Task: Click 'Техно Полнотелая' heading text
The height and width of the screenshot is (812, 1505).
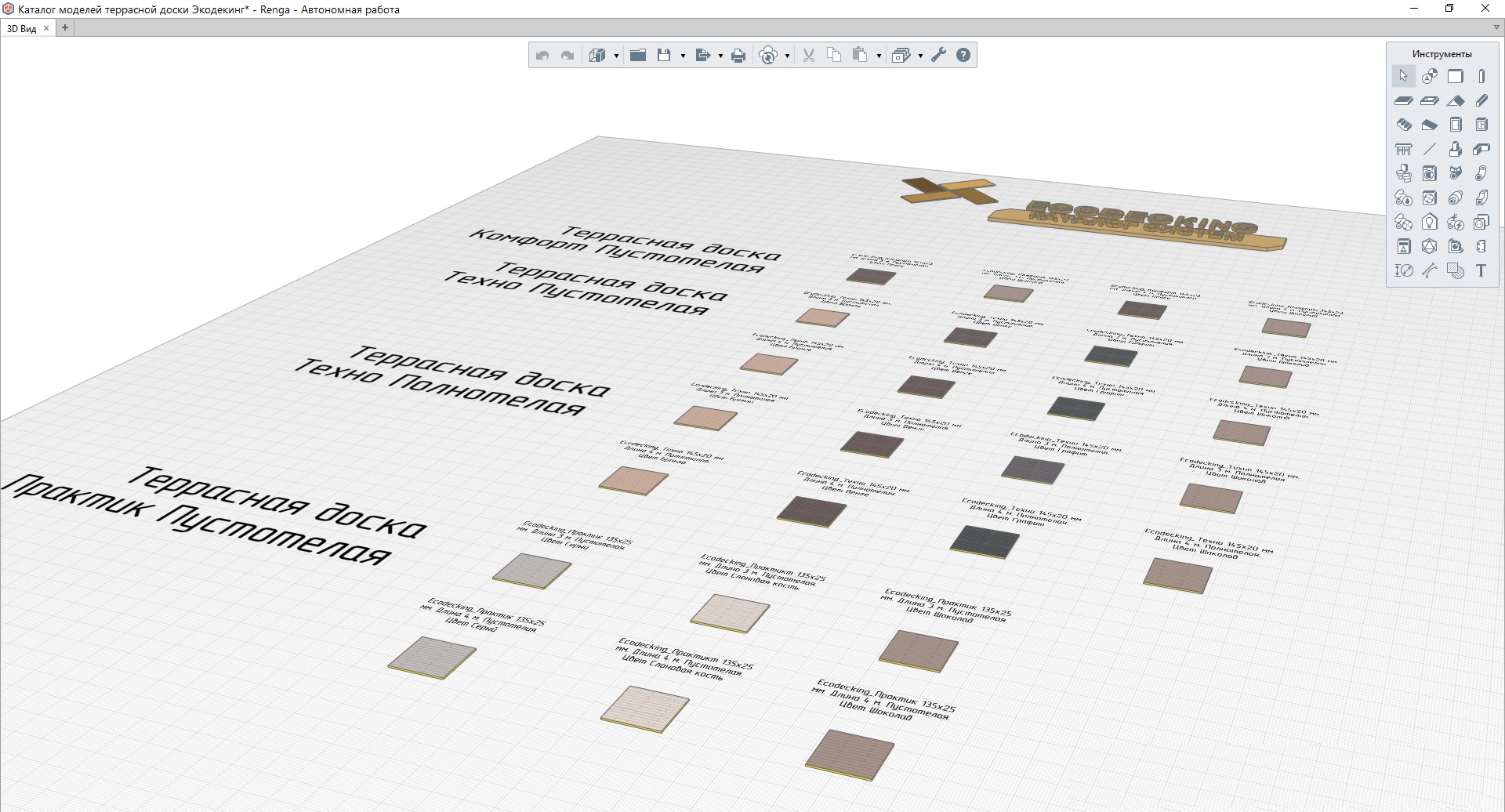Action: pos(439,386)
